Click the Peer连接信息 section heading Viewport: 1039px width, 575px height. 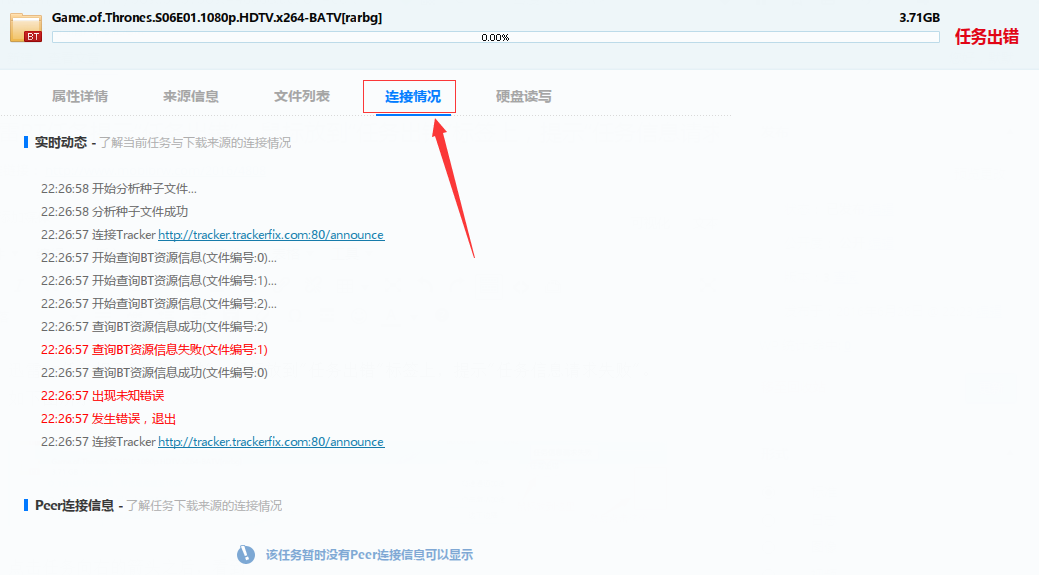75,506
